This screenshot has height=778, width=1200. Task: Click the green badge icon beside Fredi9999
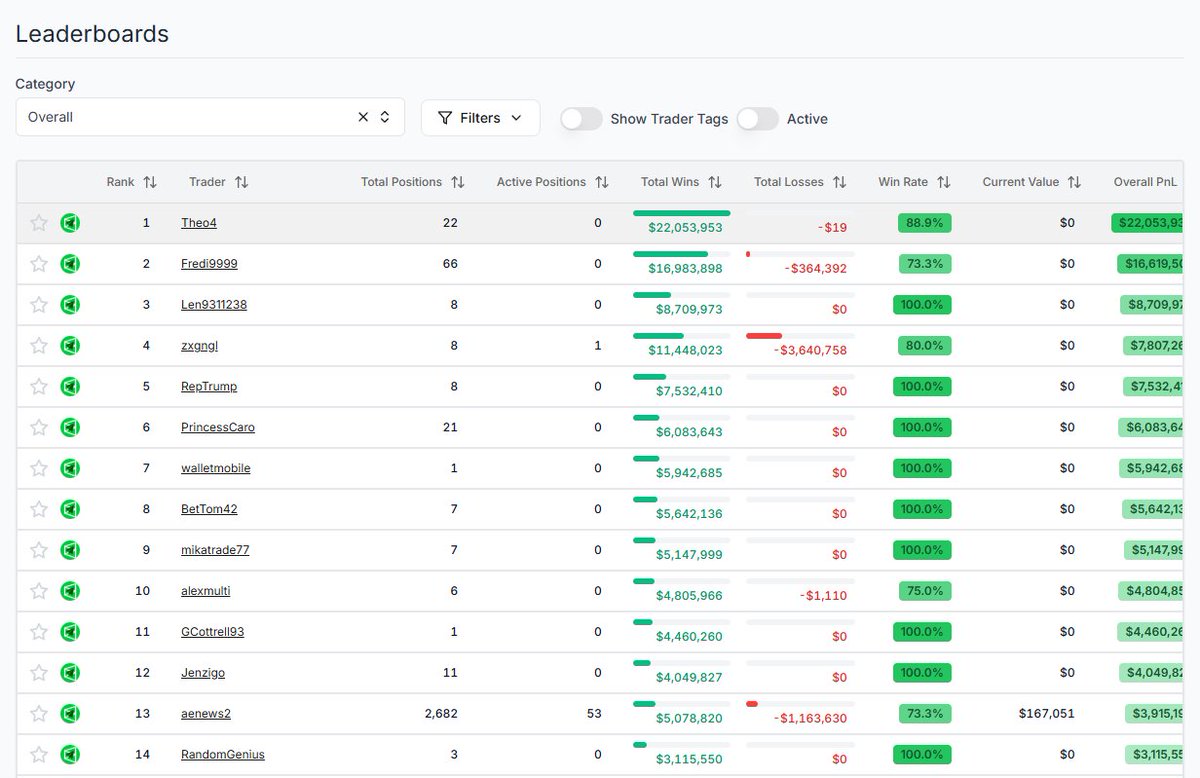(70, 264)
